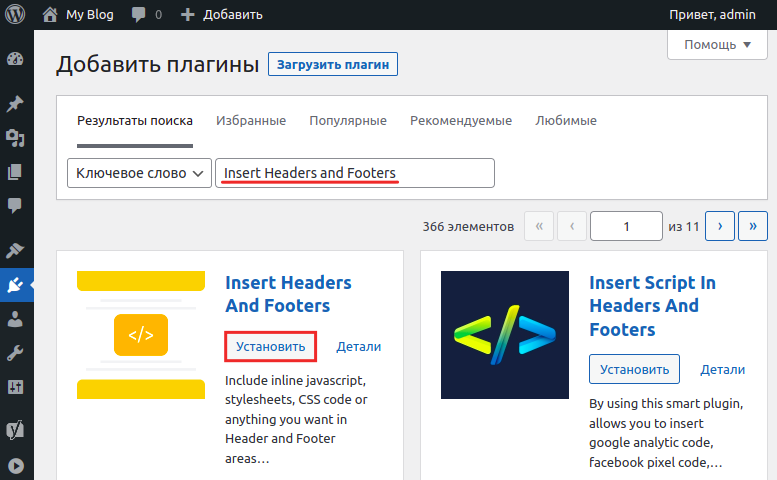The image size is (777, 480).
Task: Open the comments bubble in admin bar
Action: (x=146, y=14)
